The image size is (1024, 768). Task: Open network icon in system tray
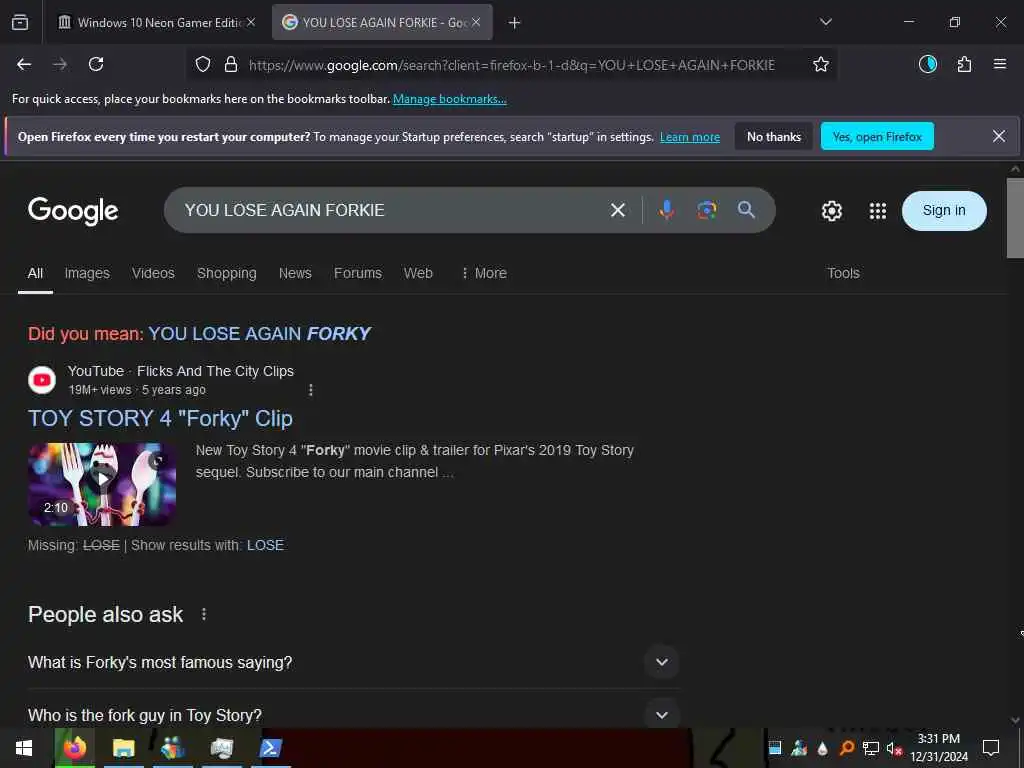tap(871, 748)
